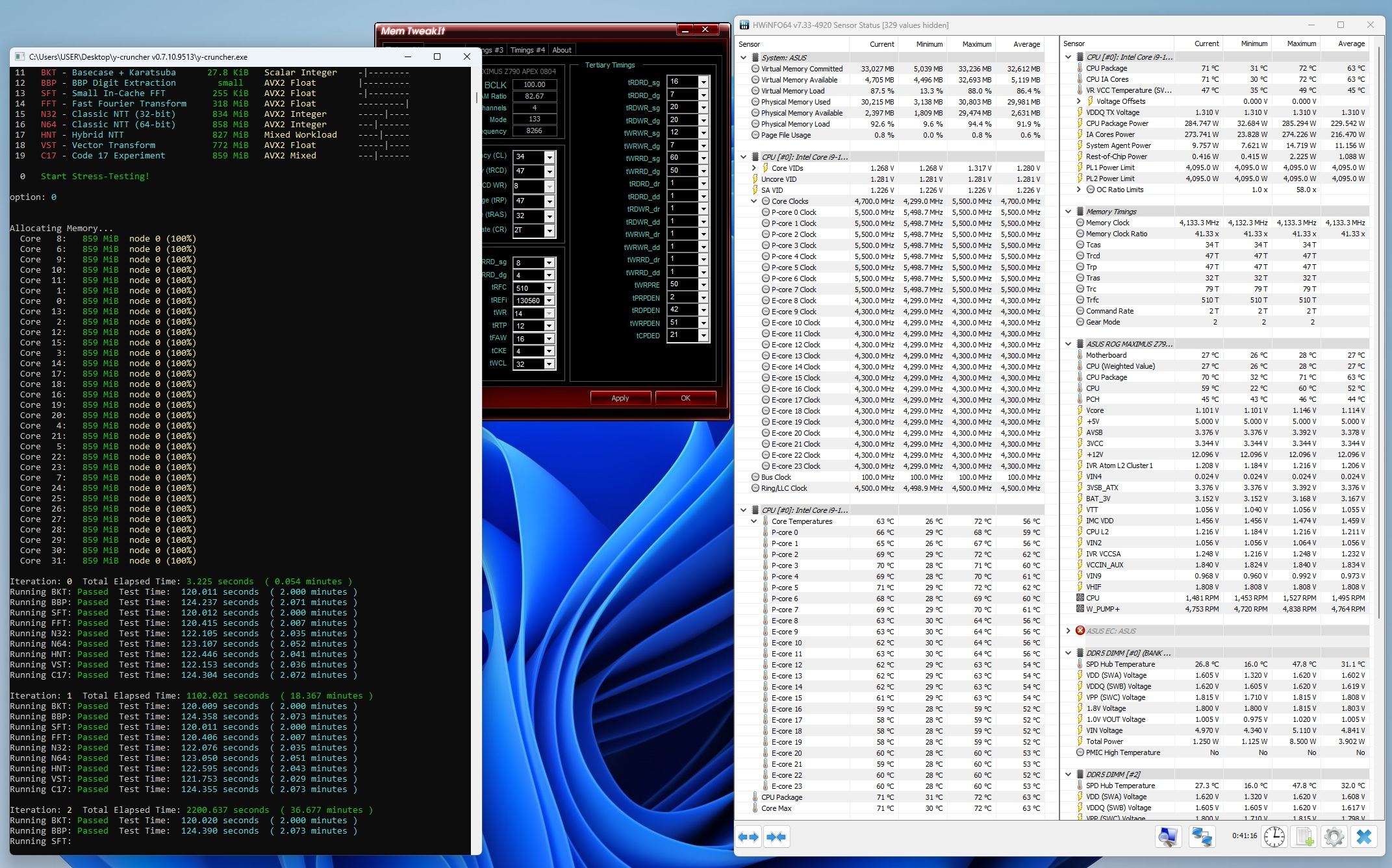1392x868 pixels.
Task: Collapse the Core Temperatures tree
Action: tap(754, 521)
